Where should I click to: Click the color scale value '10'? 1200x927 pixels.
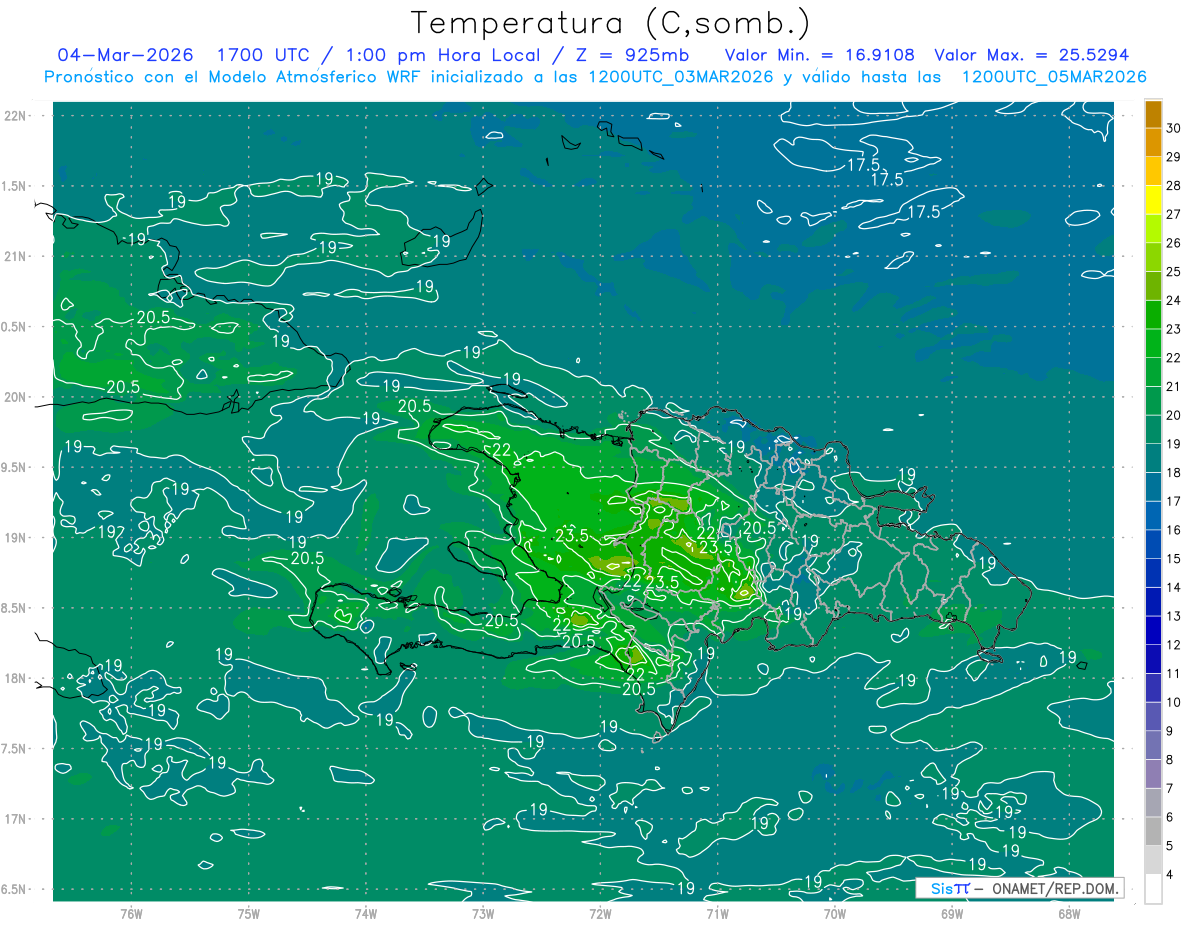(x=1175, y=702)
